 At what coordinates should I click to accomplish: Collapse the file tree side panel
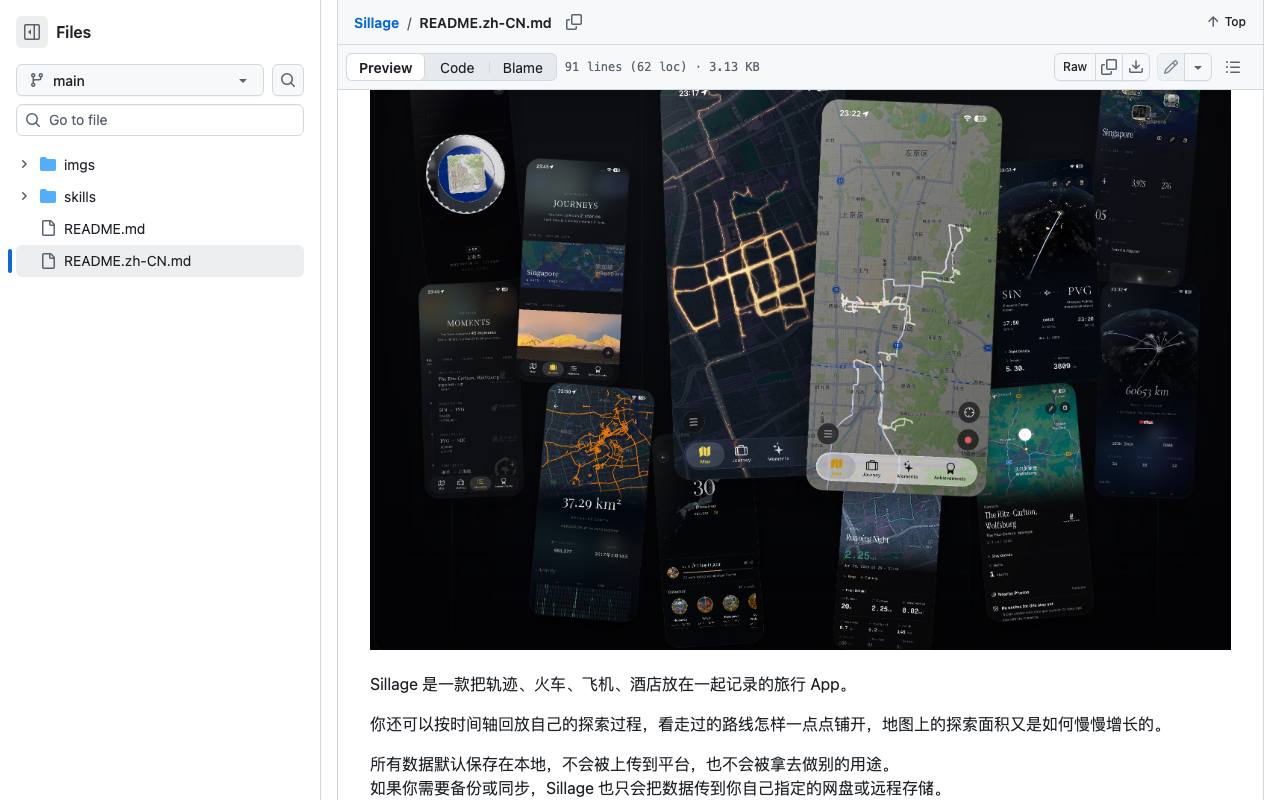(x=32, y=32)
